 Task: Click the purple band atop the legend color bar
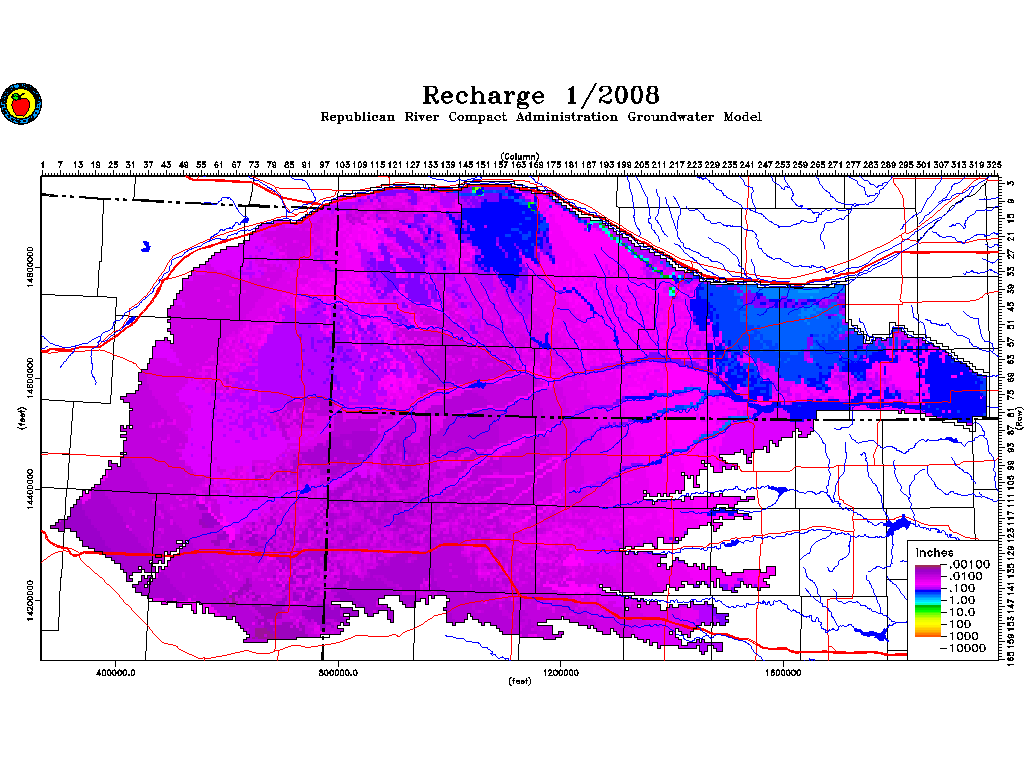(928, 570)
